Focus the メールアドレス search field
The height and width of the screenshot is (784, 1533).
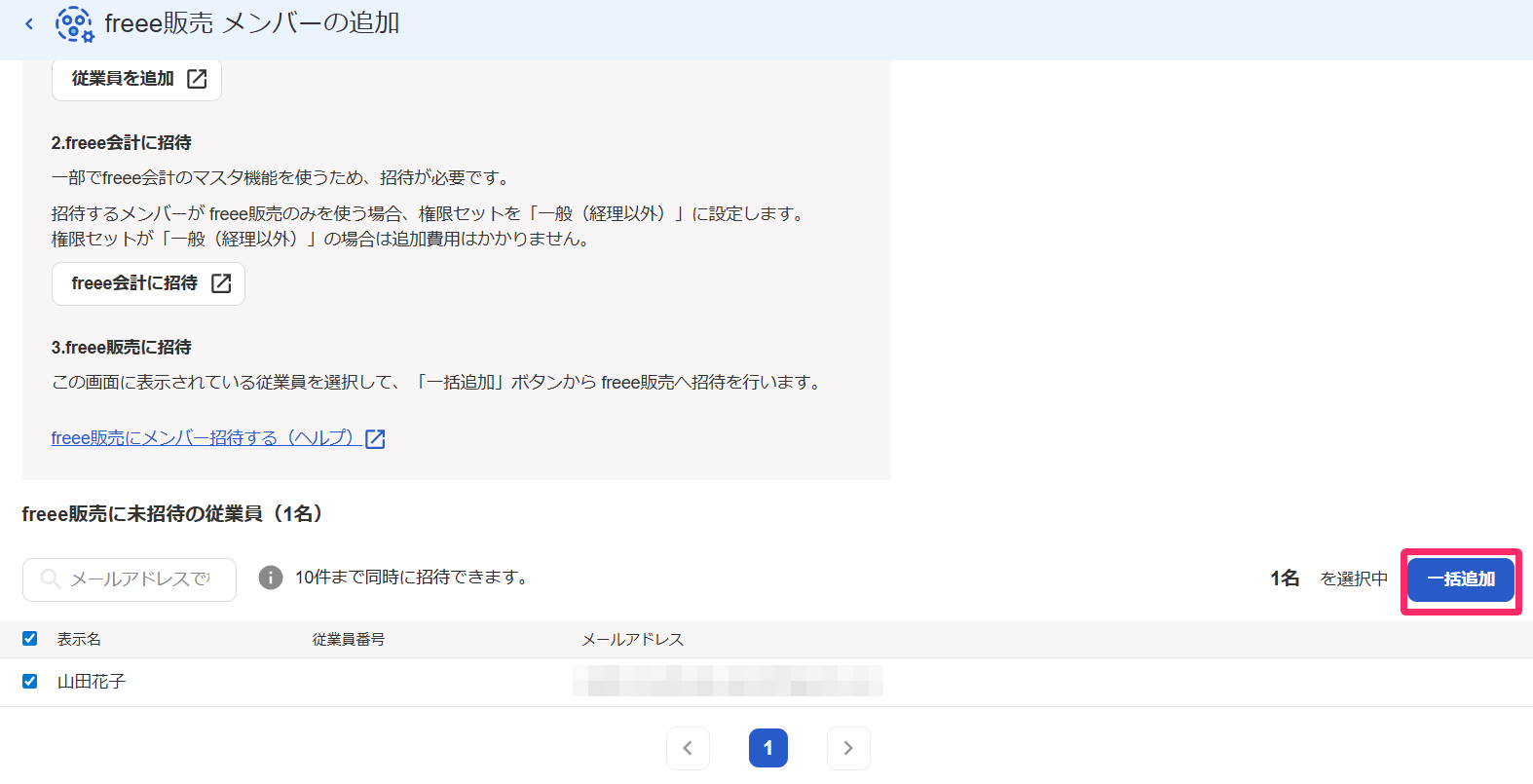pos(130,579)
